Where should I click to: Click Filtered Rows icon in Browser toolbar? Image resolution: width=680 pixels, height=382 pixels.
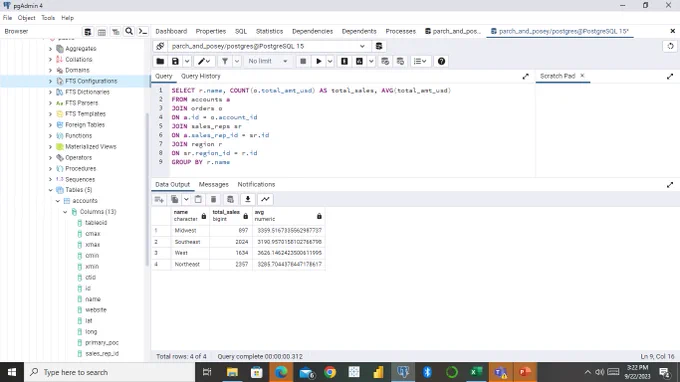click(x=115, y=32)
